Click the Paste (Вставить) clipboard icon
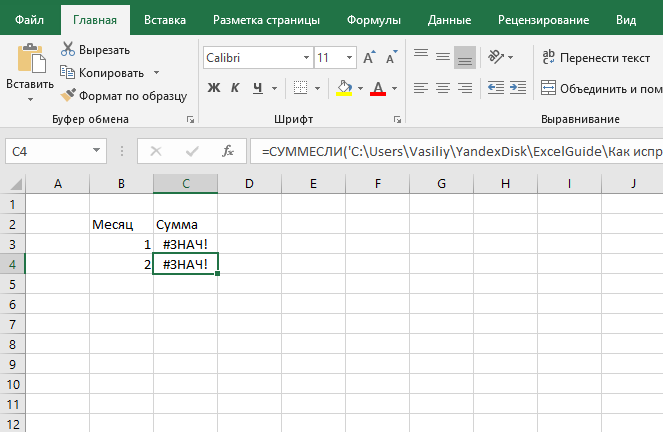The image size is (663, 432). (x=31, y=57)
